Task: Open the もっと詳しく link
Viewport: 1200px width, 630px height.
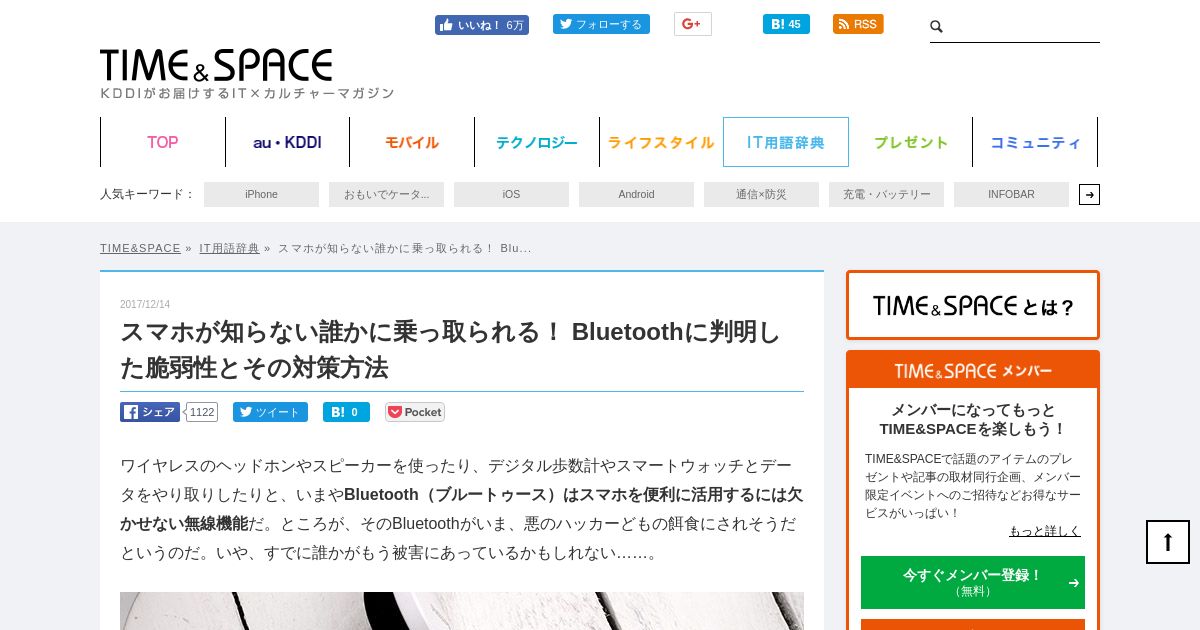Action: pyautogui.click(x=1045, y=531)
